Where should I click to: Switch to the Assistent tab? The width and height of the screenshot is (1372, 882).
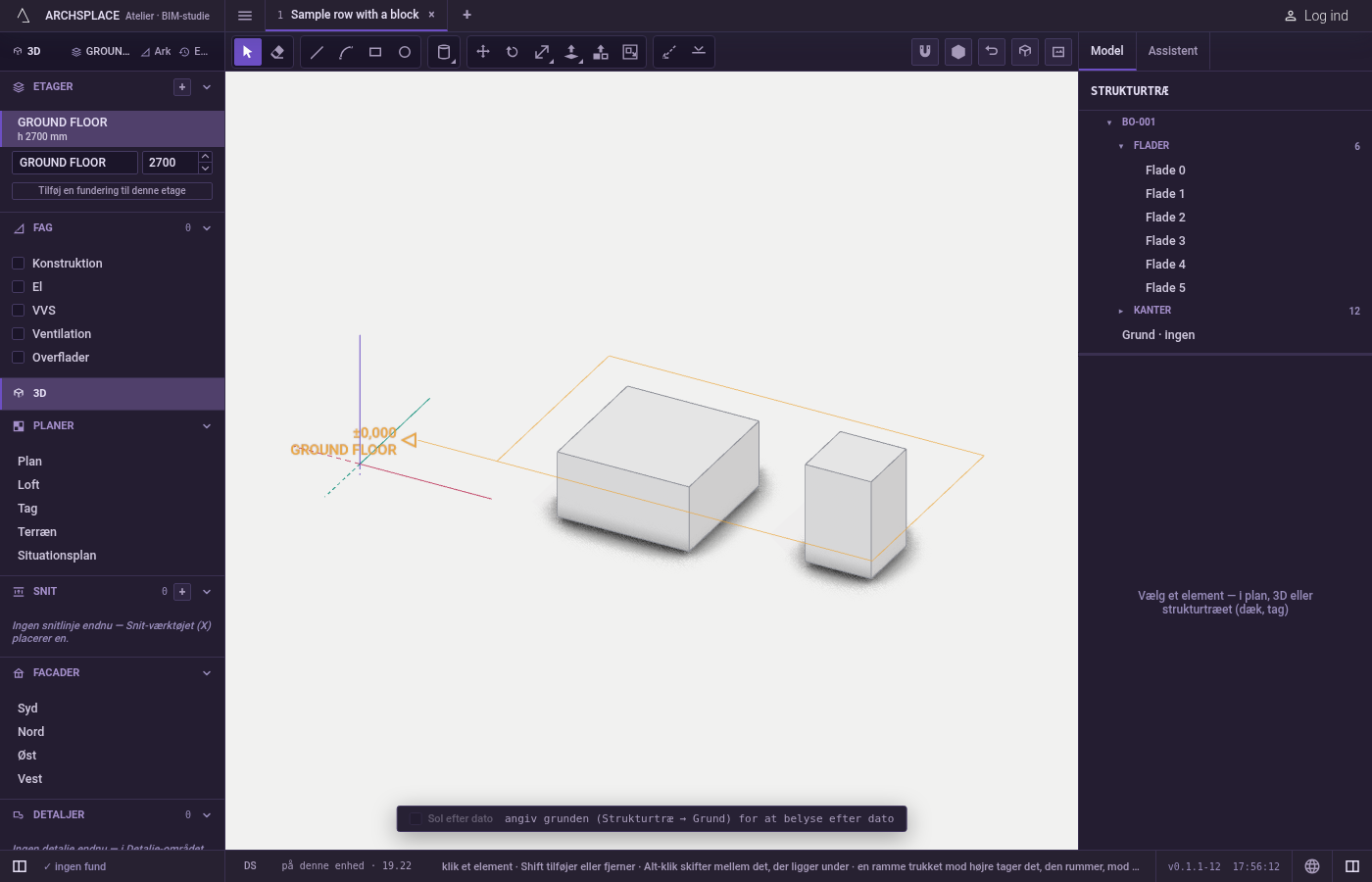pyautogui.click(x=1173, y=51)
